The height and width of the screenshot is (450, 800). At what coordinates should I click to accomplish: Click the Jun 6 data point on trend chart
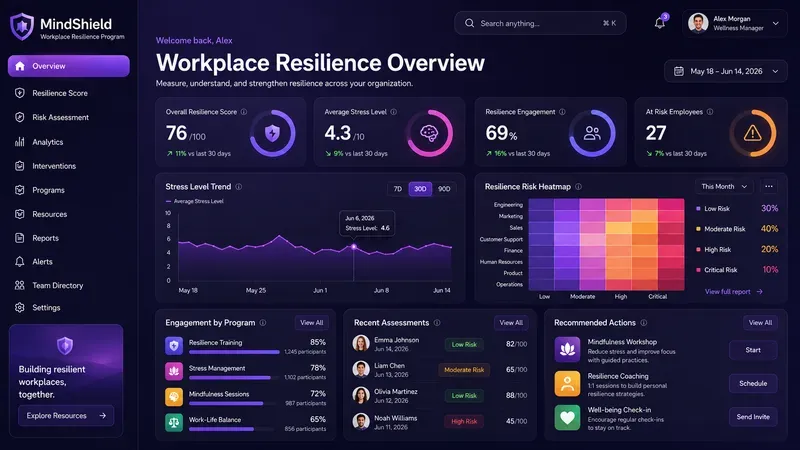pyautogui.click(x=354, y=247)
